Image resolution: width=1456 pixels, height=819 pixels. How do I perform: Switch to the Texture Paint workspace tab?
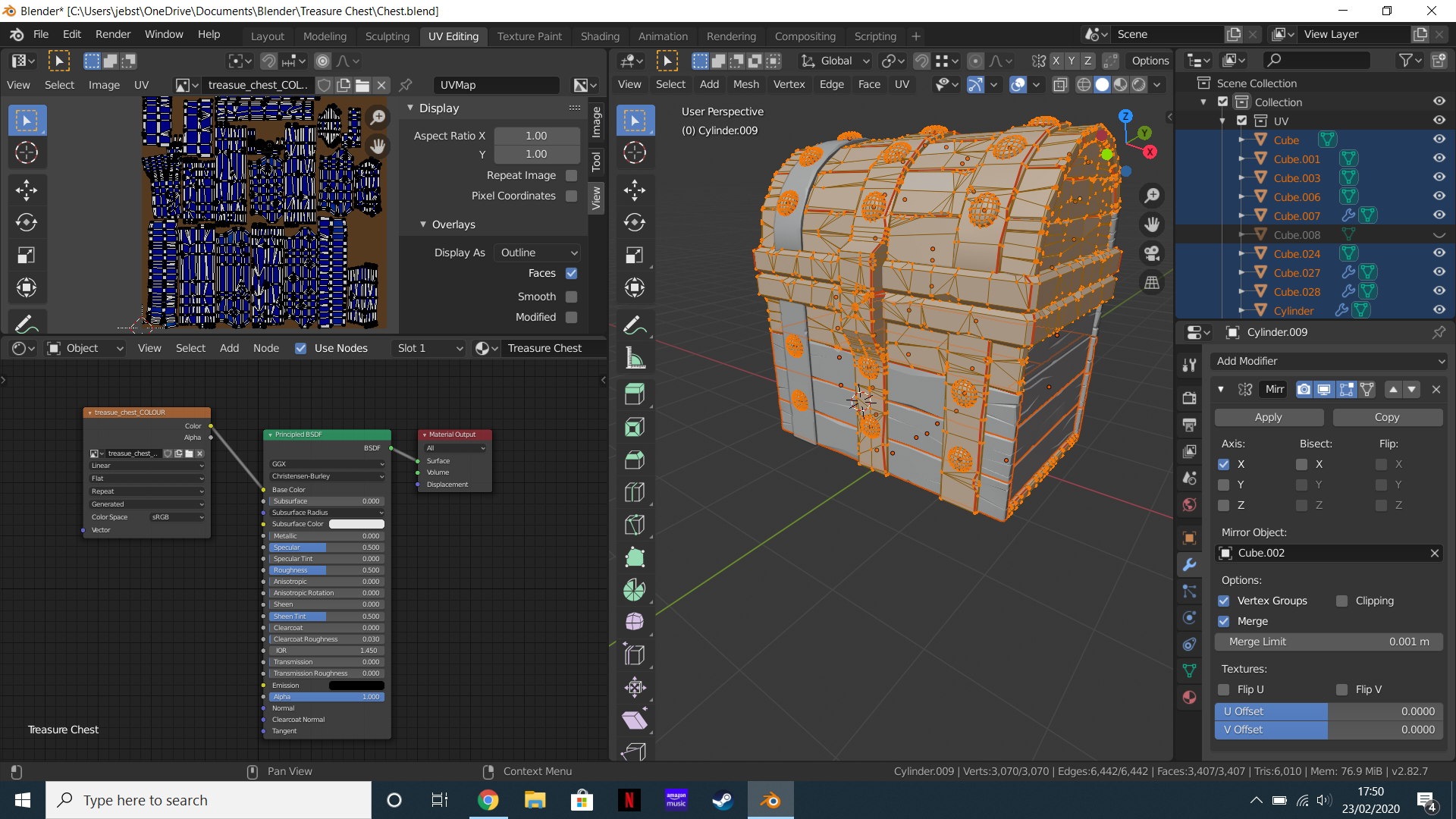(x=529, y=36)
